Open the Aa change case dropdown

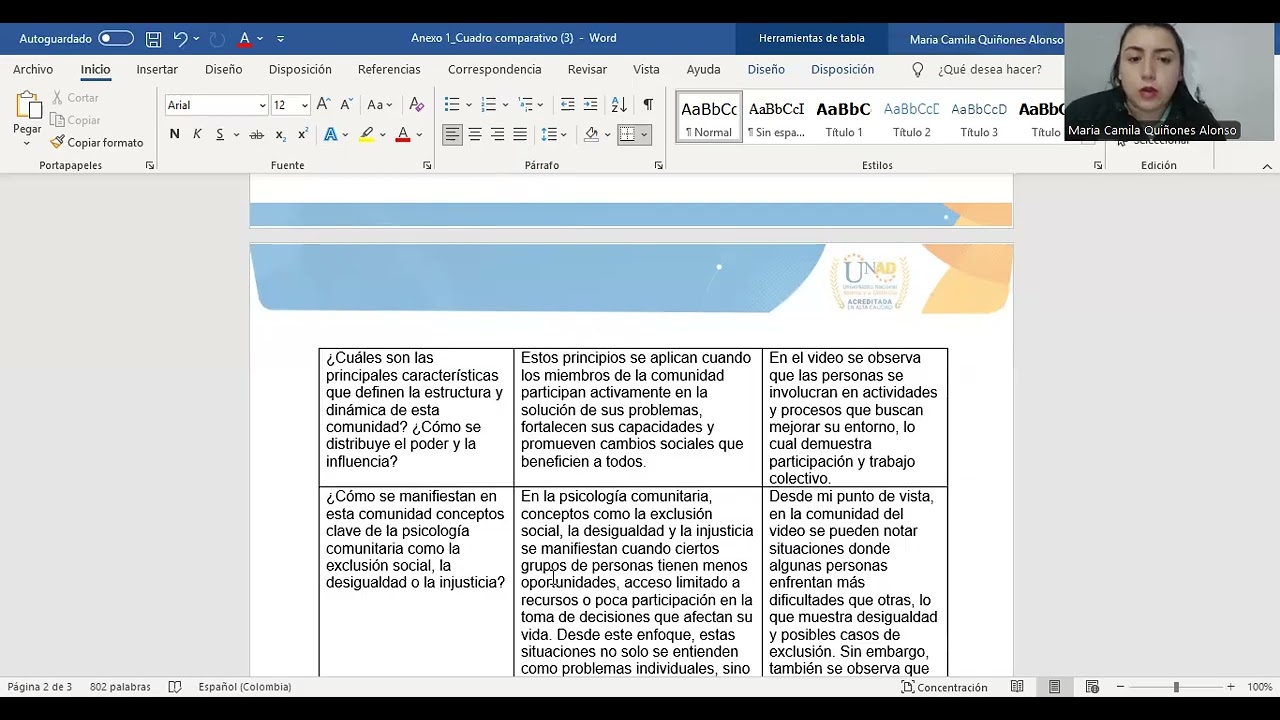pyautogui.click(x=379, y=104)
